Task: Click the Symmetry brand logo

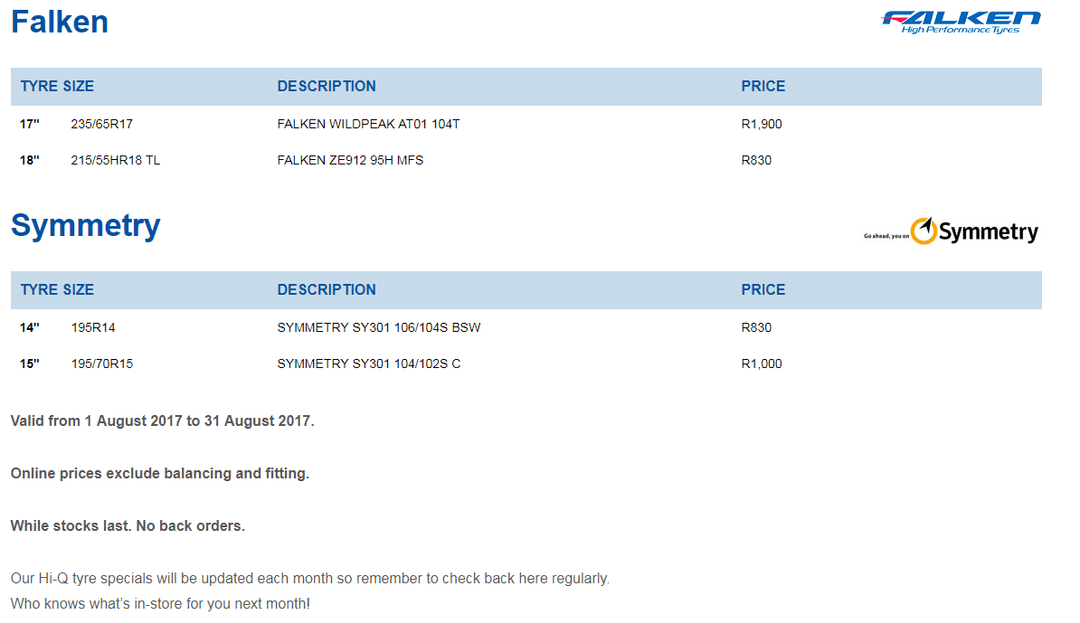Action: 951,231
